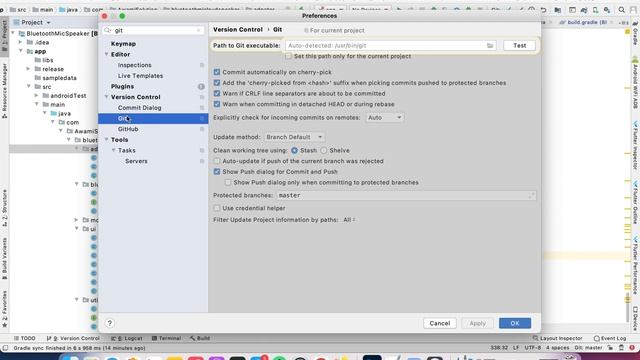This screenshot has width=640, height=360.
Task: Click the folder browse icon in Git path field
Action: point(490,46)
